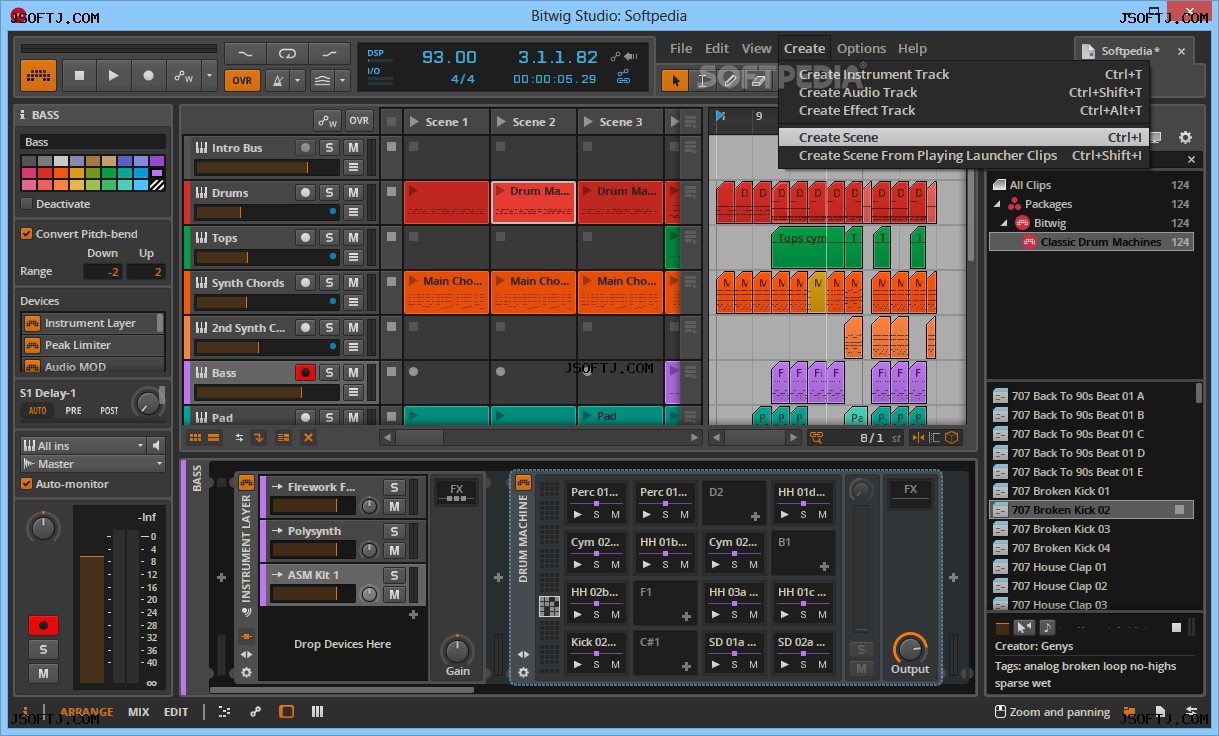
Task: Select Peak Limiter in Devices list
Action: coord(92,345)
